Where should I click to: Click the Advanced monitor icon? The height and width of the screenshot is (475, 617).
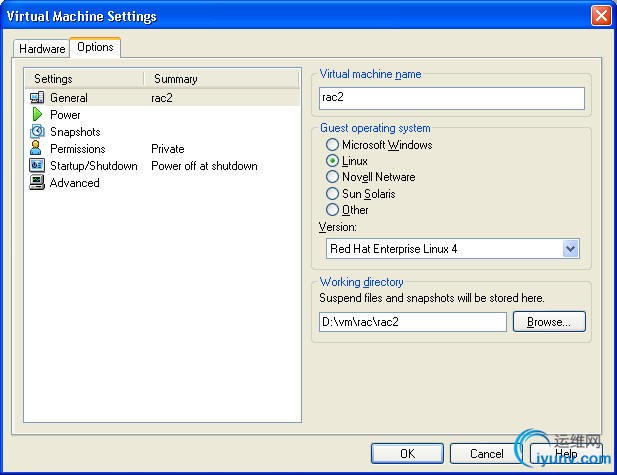coord(37,182)
